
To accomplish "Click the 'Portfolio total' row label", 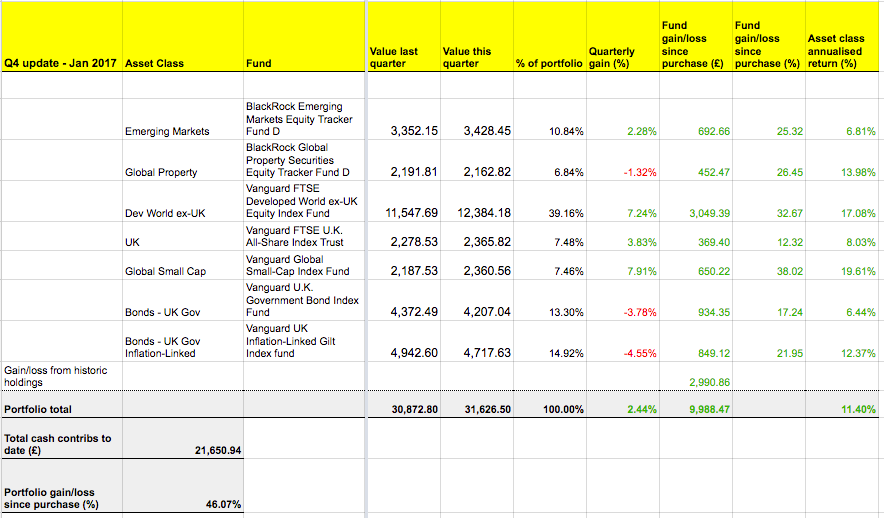I will 38,409.
